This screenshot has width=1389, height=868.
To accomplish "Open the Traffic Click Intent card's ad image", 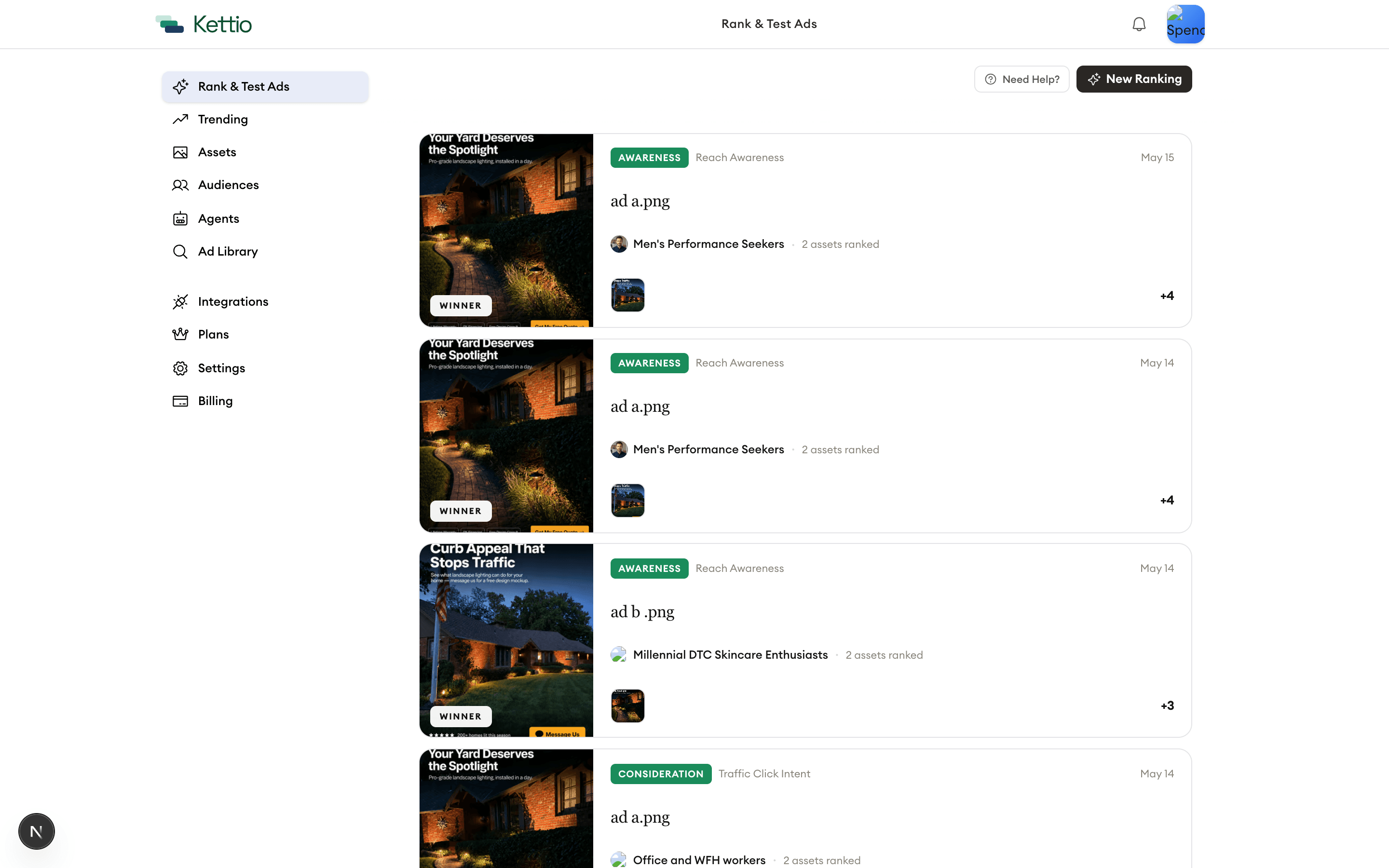I will 506,808.
